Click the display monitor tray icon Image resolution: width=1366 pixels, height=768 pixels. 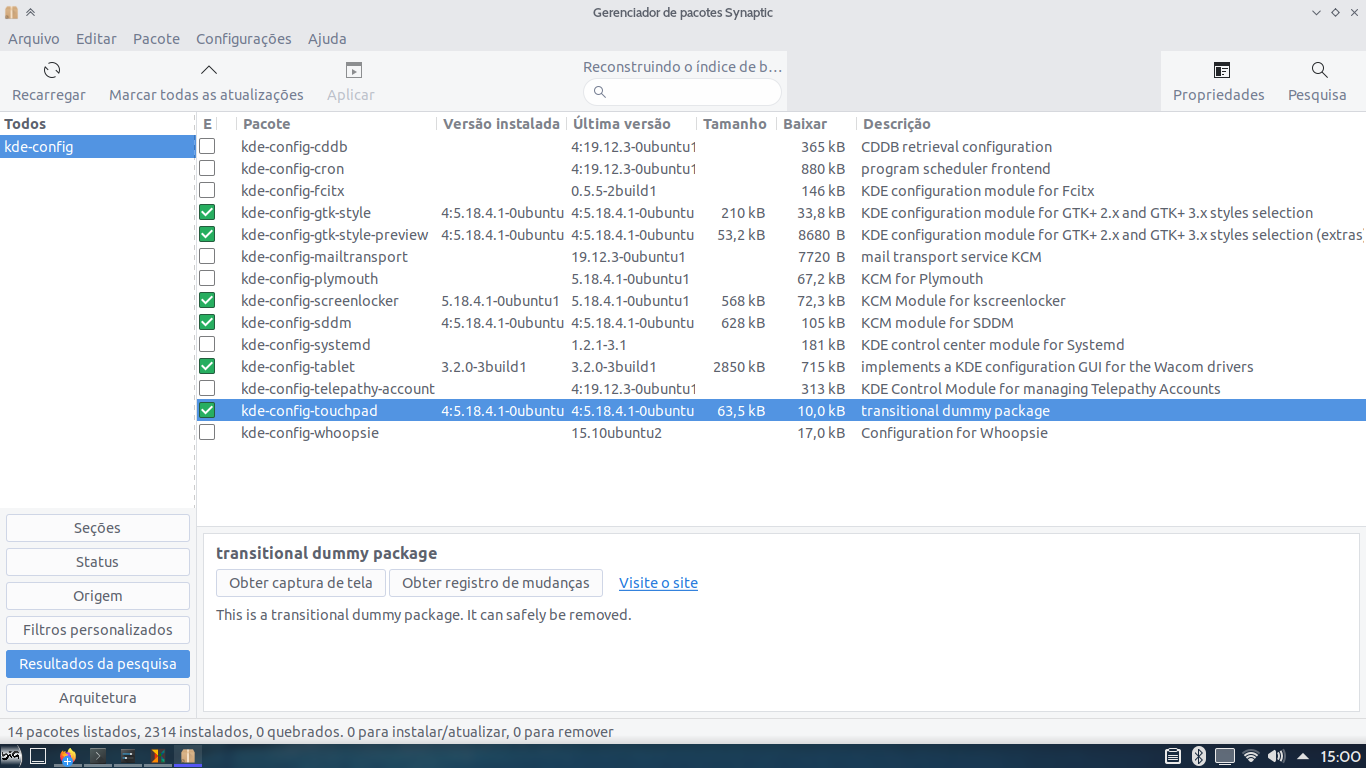1225,756
